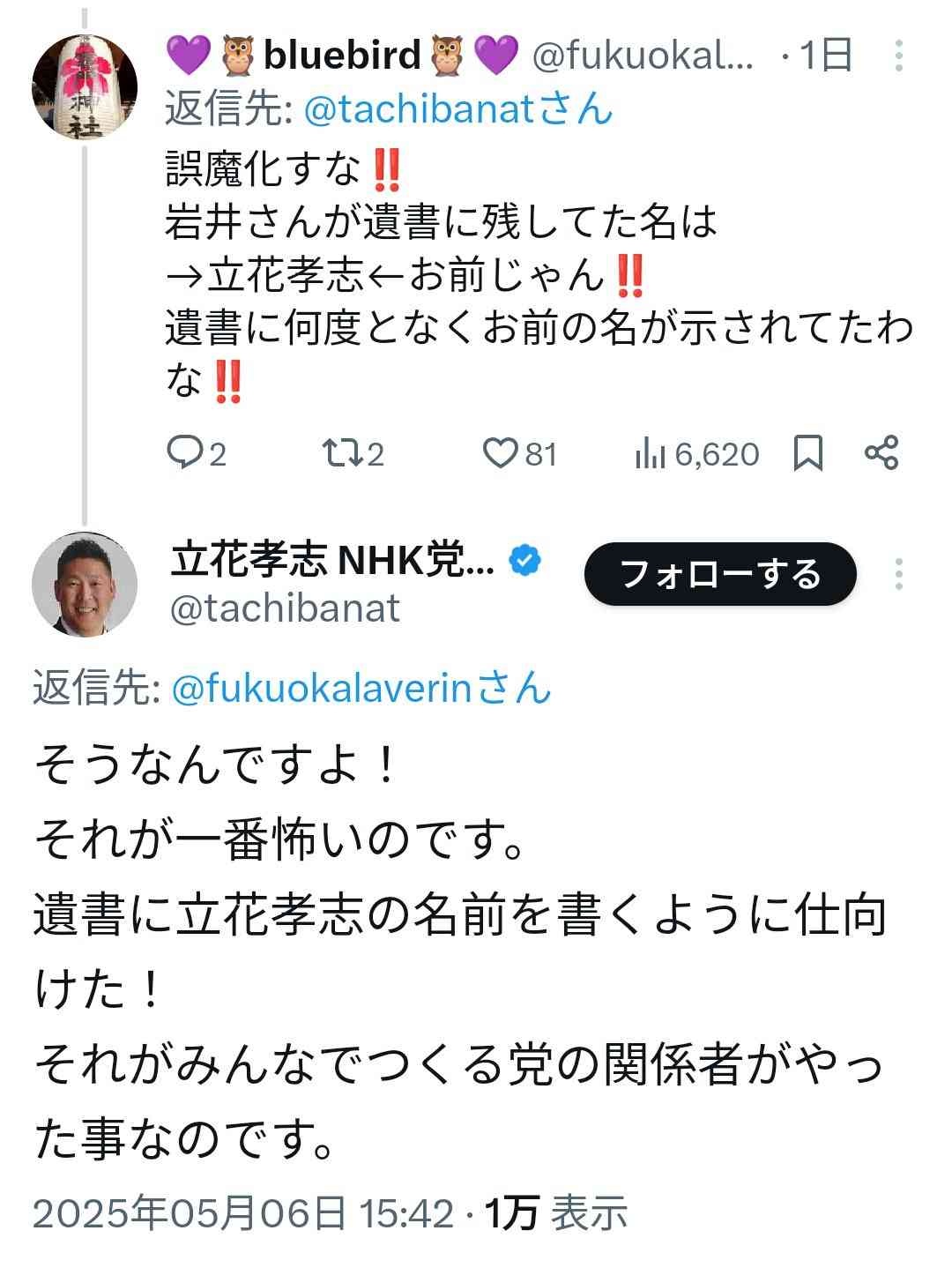
Task: Click the @tachibanat handle under the name
Action: 285,608
